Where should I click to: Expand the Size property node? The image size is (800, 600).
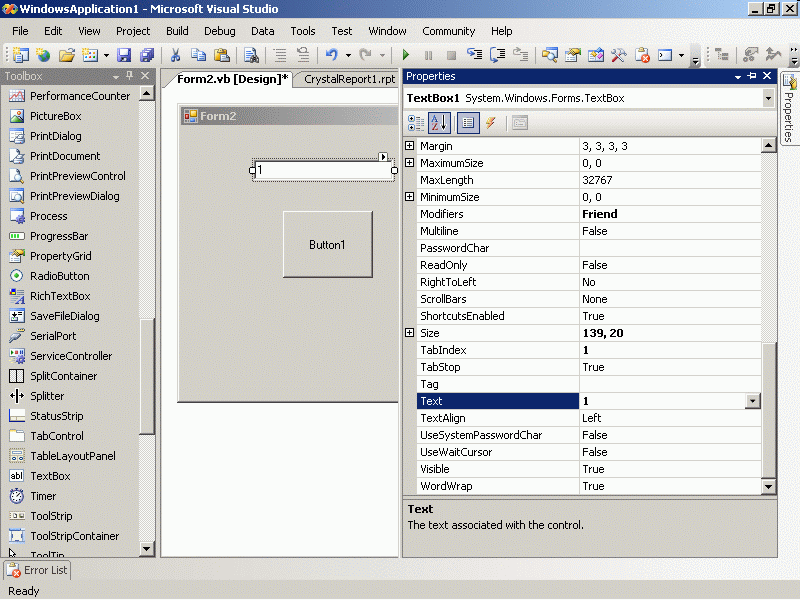click(409, 333)
